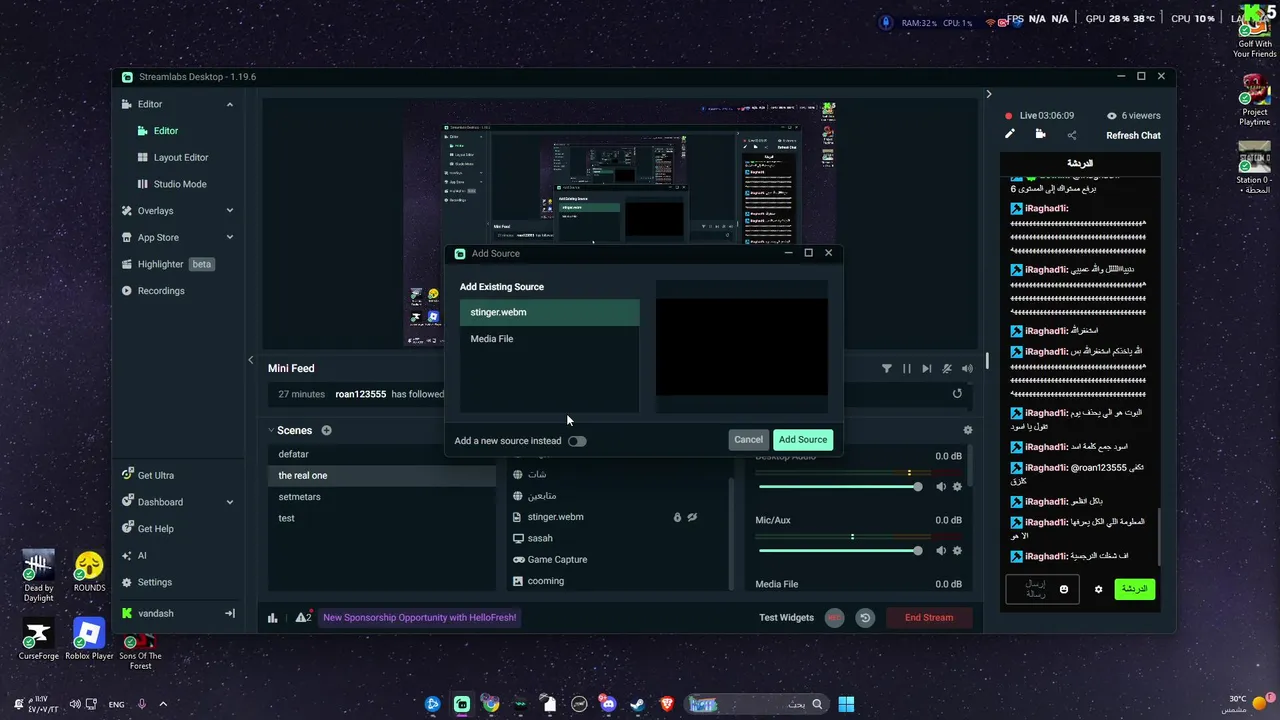The width and height of the screenshot is (1280, 720).
Task: Collapse the left editor panel arrow
Action: (x=251, y=360)
